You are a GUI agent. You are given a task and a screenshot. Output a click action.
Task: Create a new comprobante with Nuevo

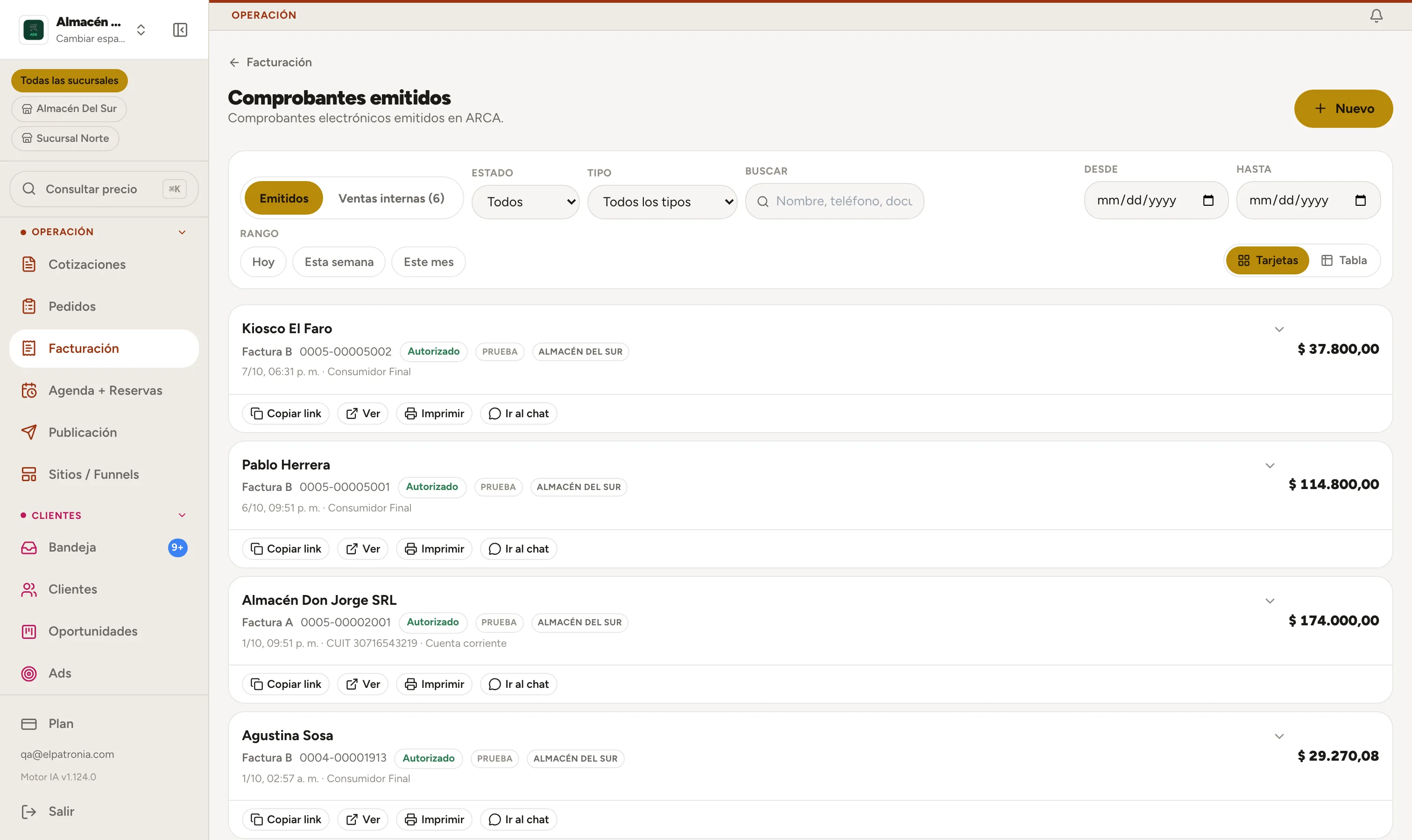click(1343, 108)
